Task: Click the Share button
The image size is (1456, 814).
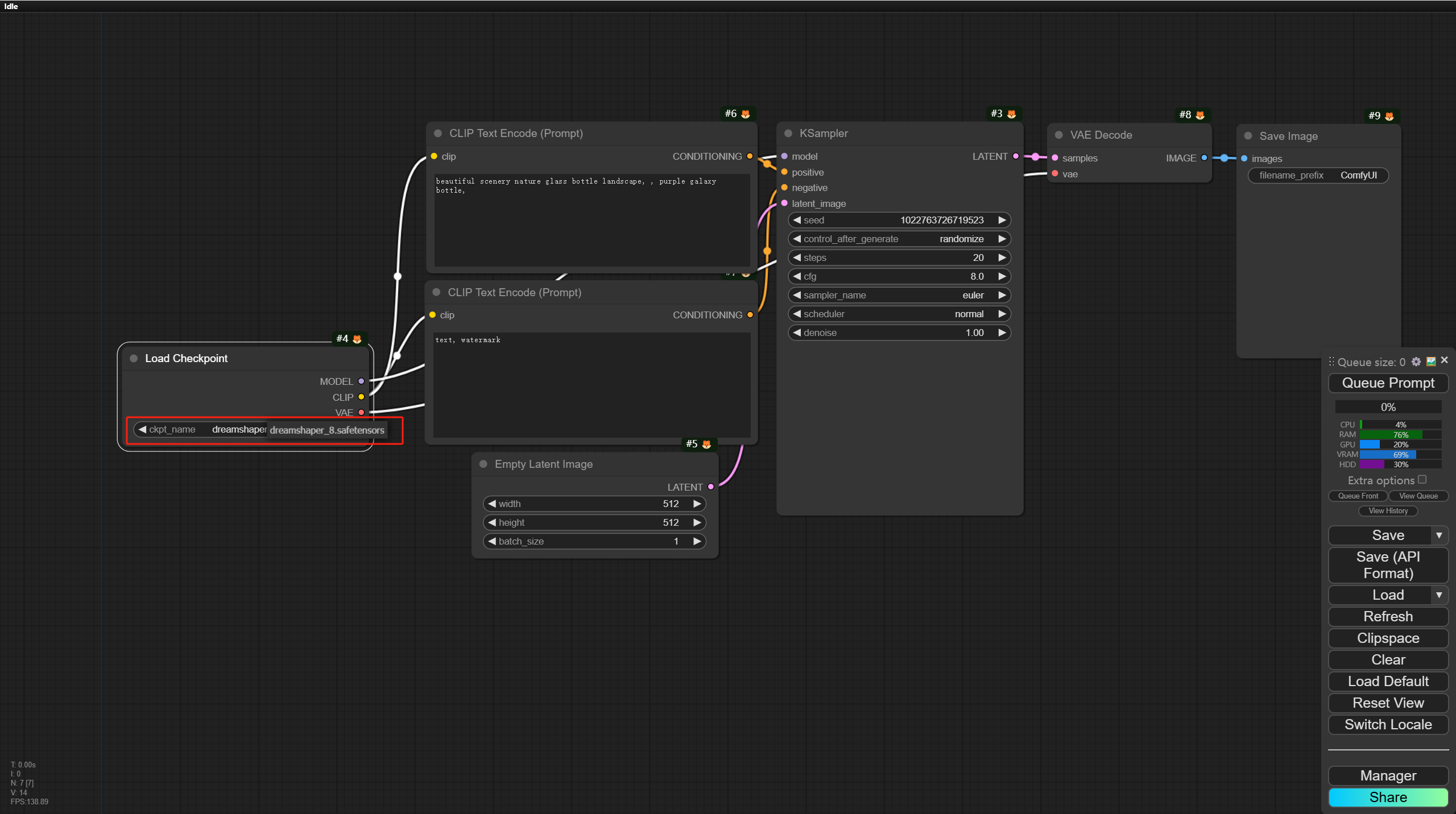Action: click(1388, 798)
